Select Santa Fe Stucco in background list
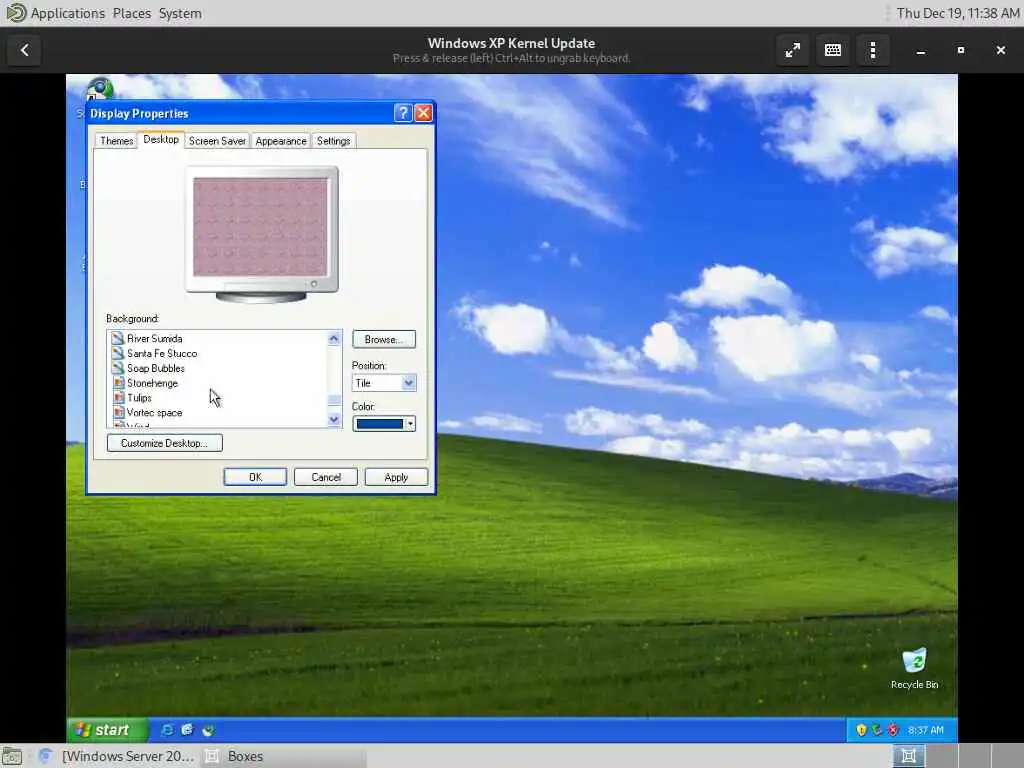The image size is (1024, 768). [162, 353]
